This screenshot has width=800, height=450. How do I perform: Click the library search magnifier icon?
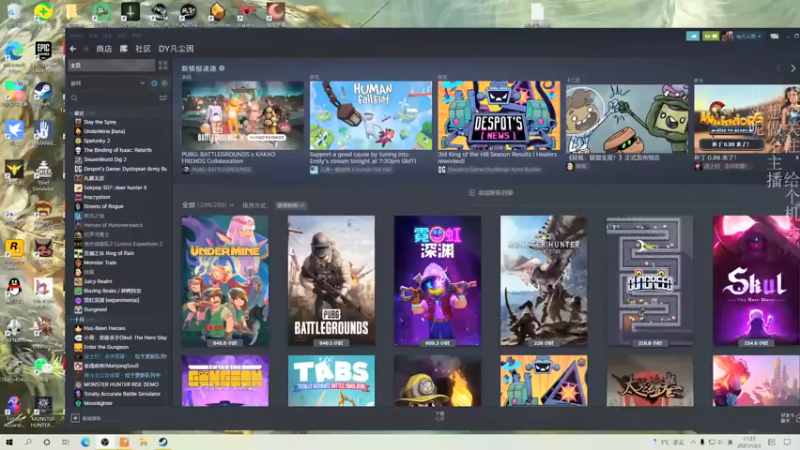[x=74, y=98]
